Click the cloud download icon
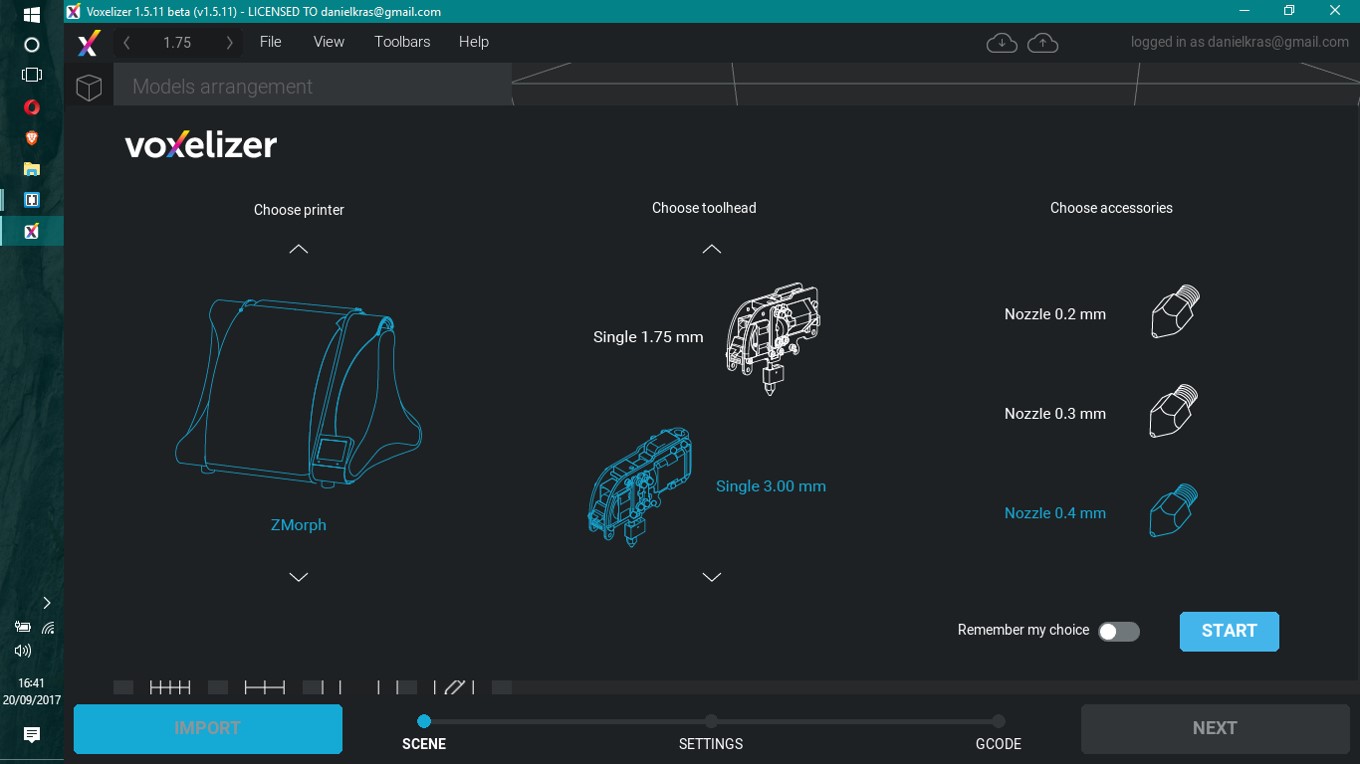The image size is (1360, 764). 1002,43
